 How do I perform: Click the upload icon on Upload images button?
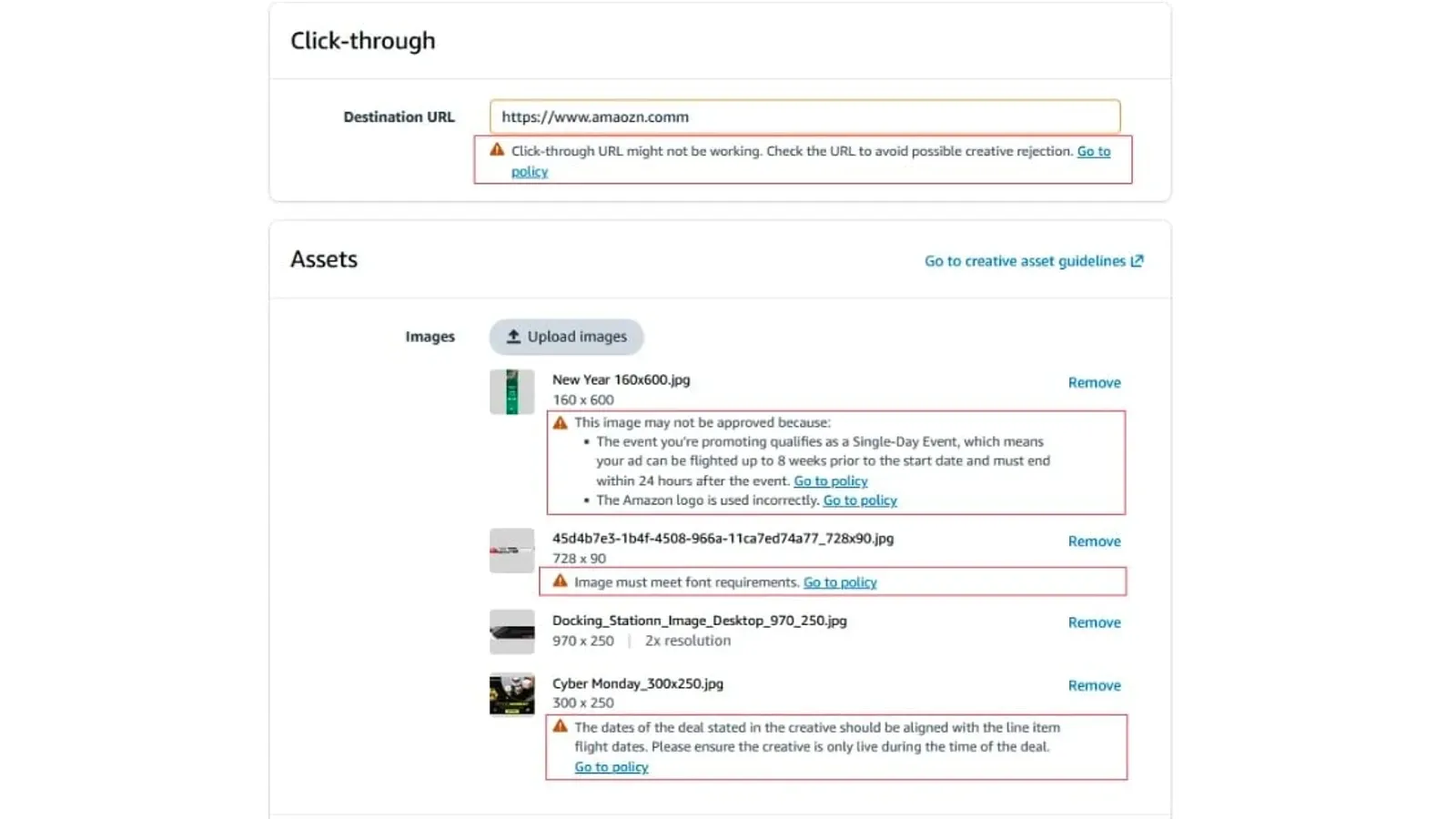coord(513,337)
